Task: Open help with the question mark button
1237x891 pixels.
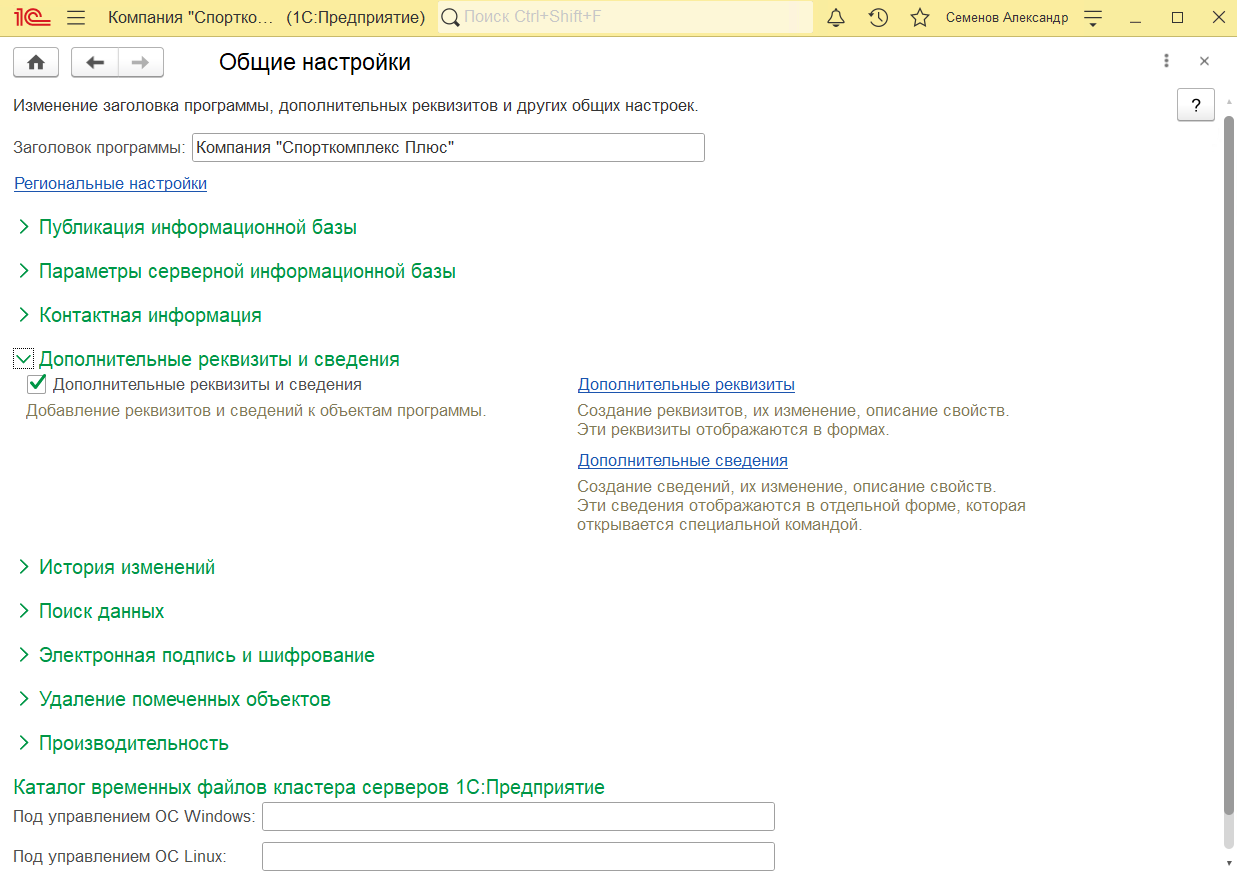Action: [1196, 104]
